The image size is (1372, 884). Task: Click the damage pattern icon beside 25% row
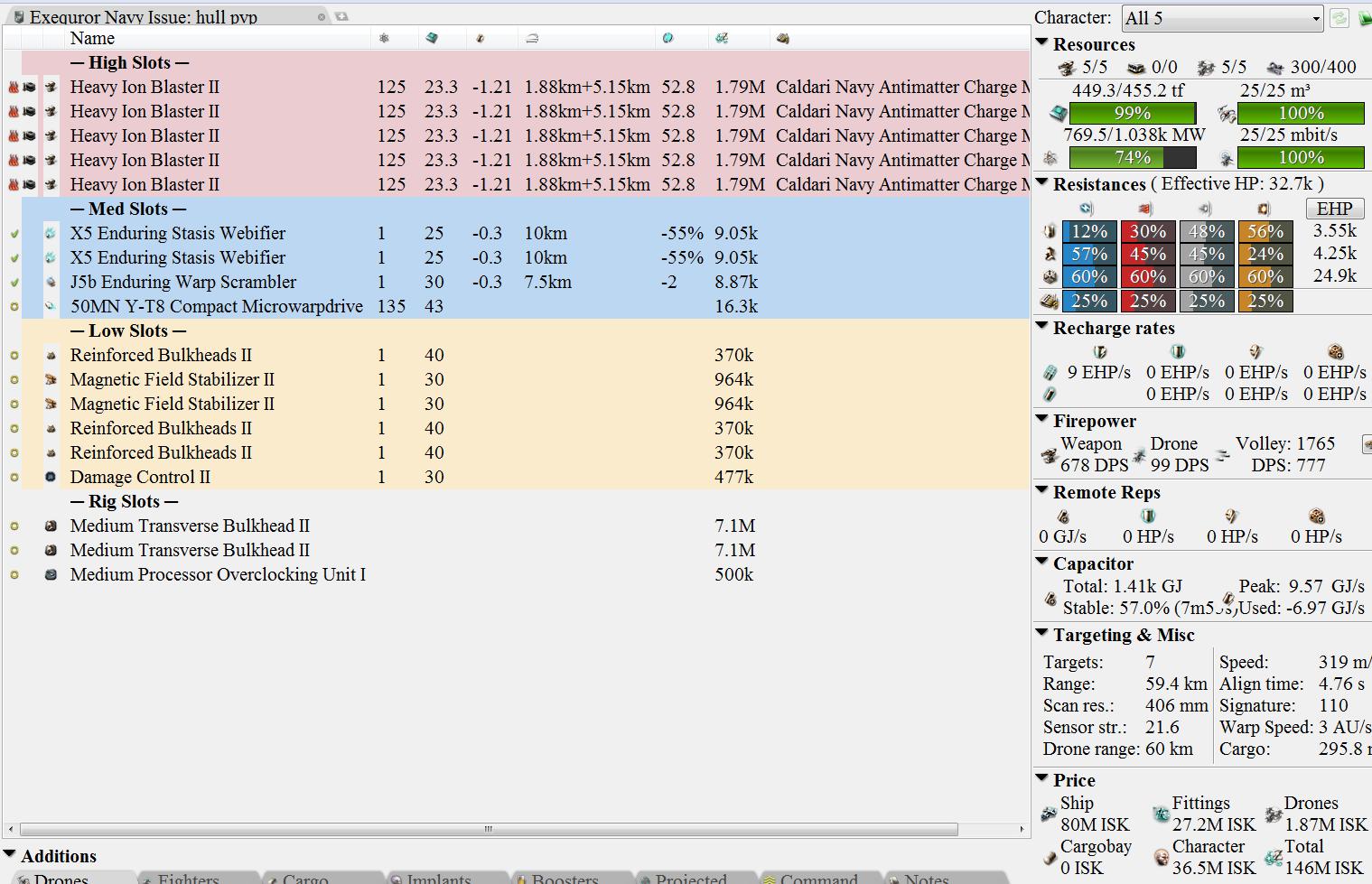(x=1050, y=301)
